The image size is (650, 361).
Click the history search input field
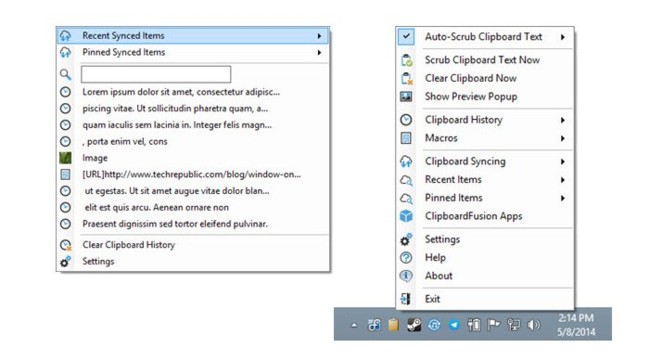tap(156, 74)
